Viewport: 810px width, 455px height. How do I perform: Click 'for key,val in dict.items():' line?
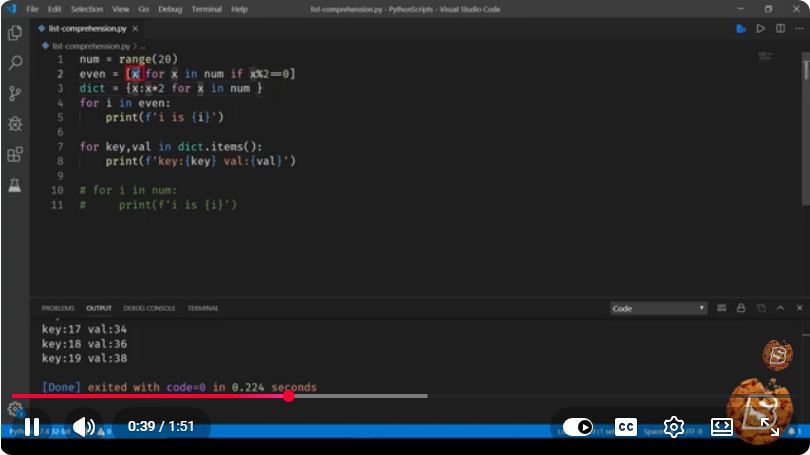pos(170,147)
